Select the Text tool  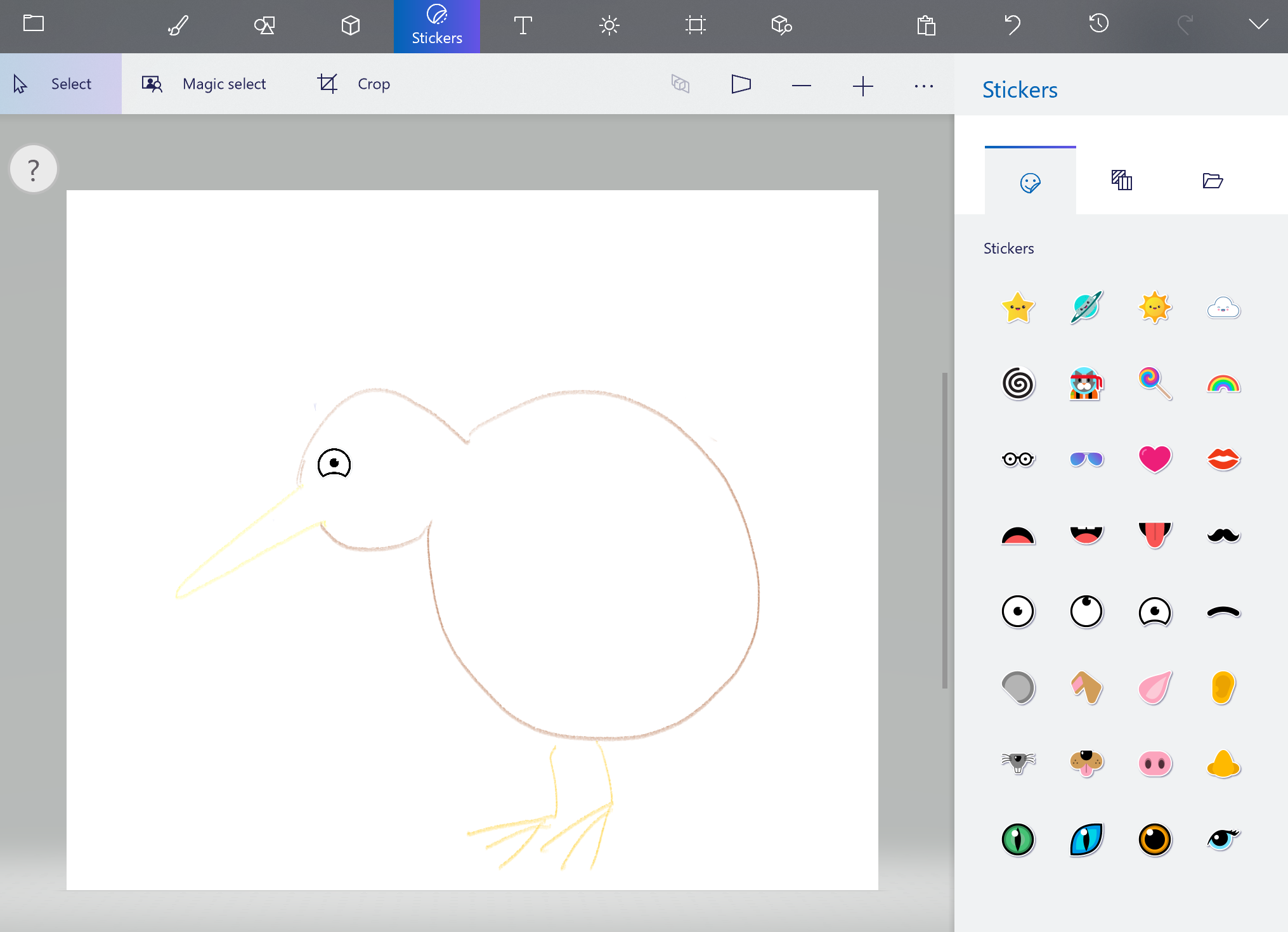tap(523, 25)
